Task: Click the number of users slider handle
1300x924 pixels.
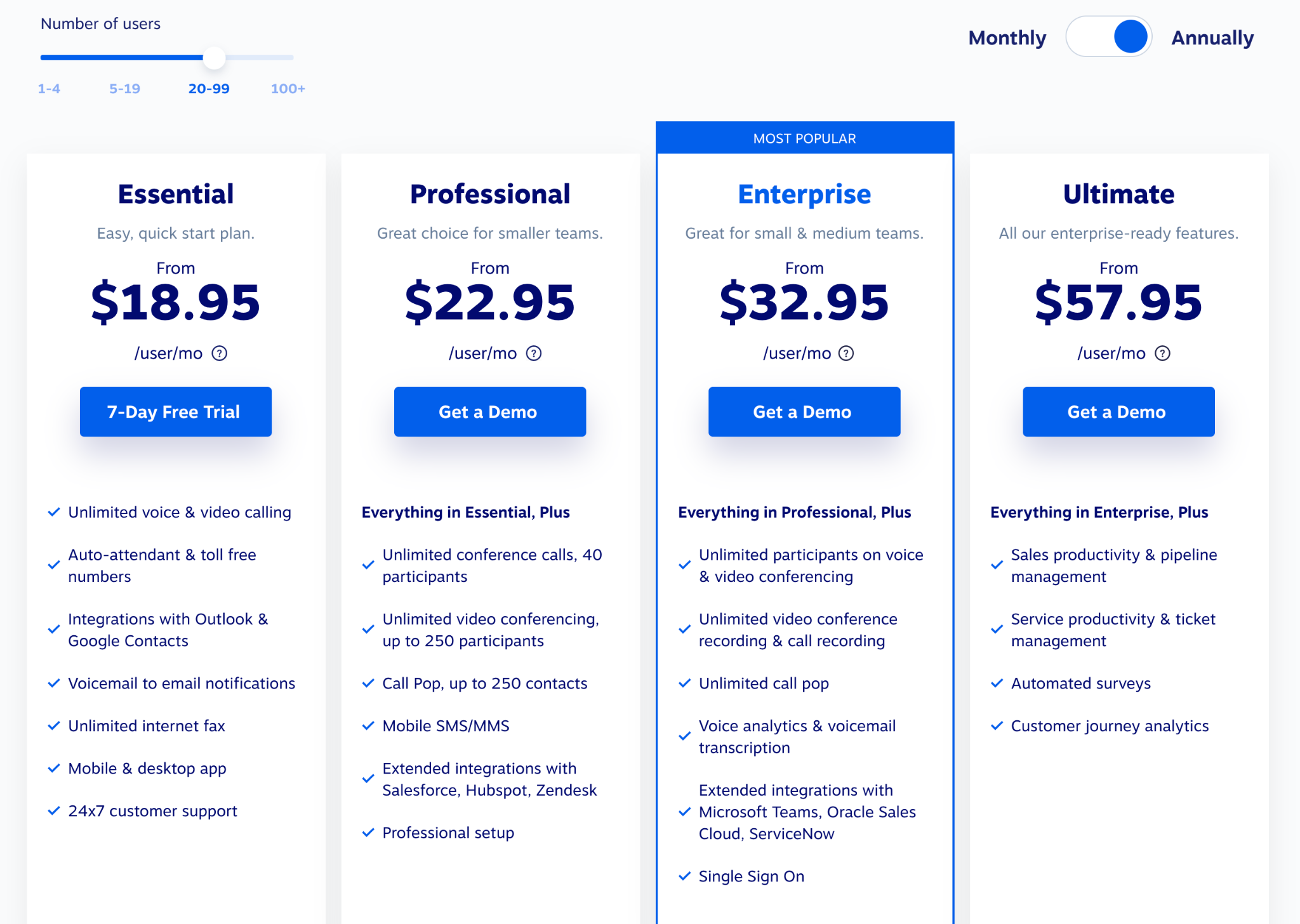Action: click(215, 58)
